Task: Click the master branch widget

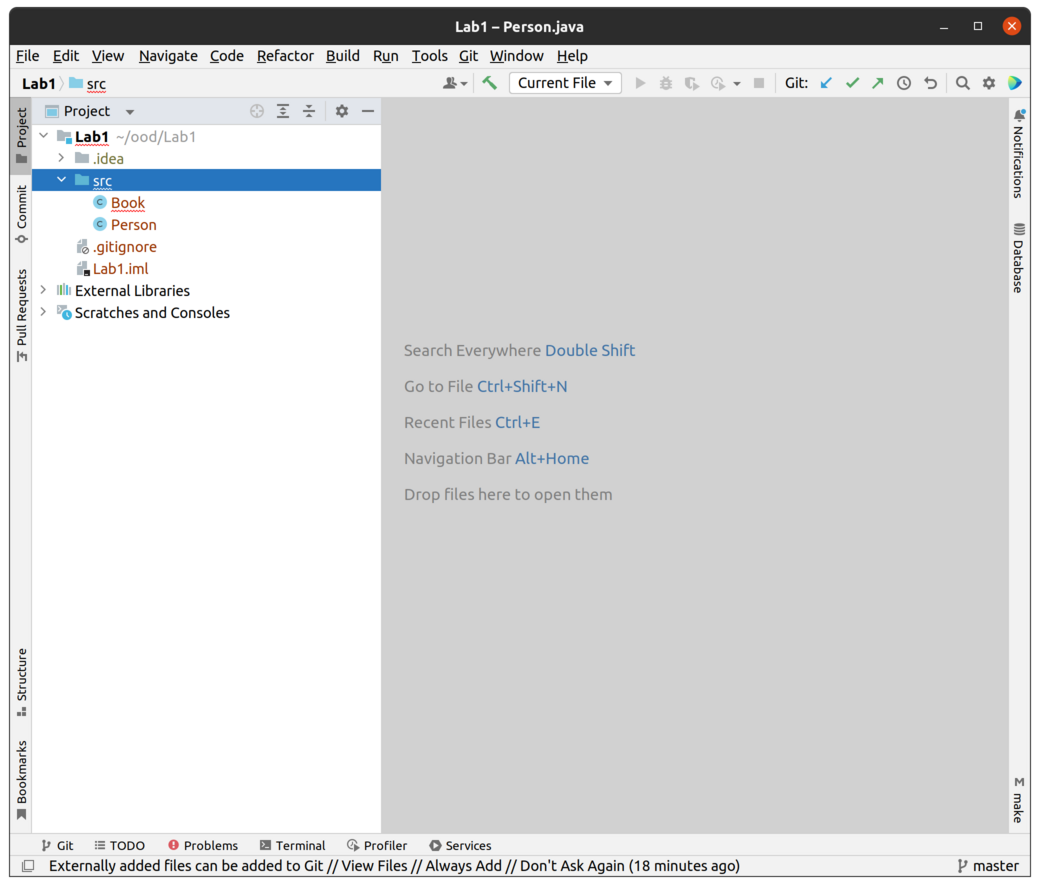Action: (987, 866)
